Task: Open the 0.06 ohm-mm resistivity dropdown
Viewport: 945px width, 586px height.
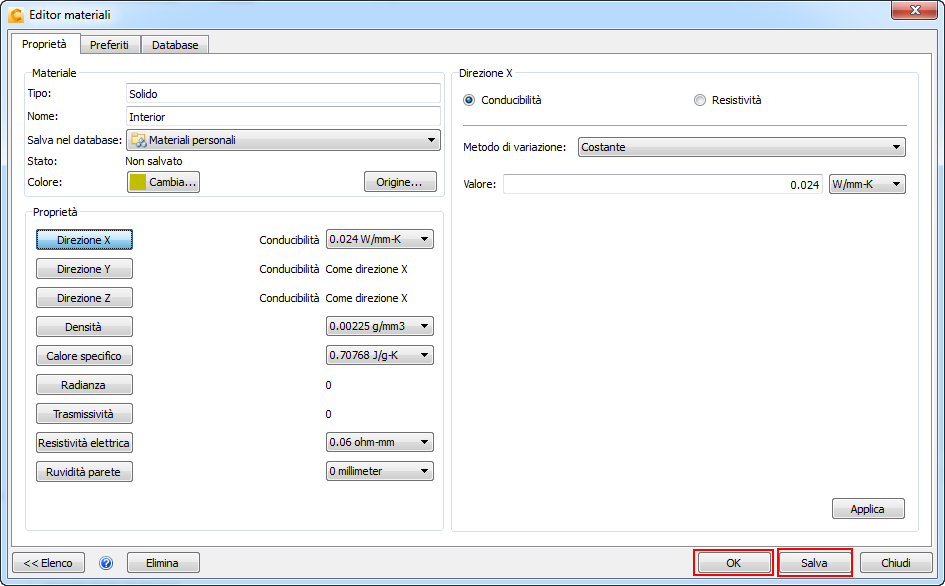Action: 380,442
